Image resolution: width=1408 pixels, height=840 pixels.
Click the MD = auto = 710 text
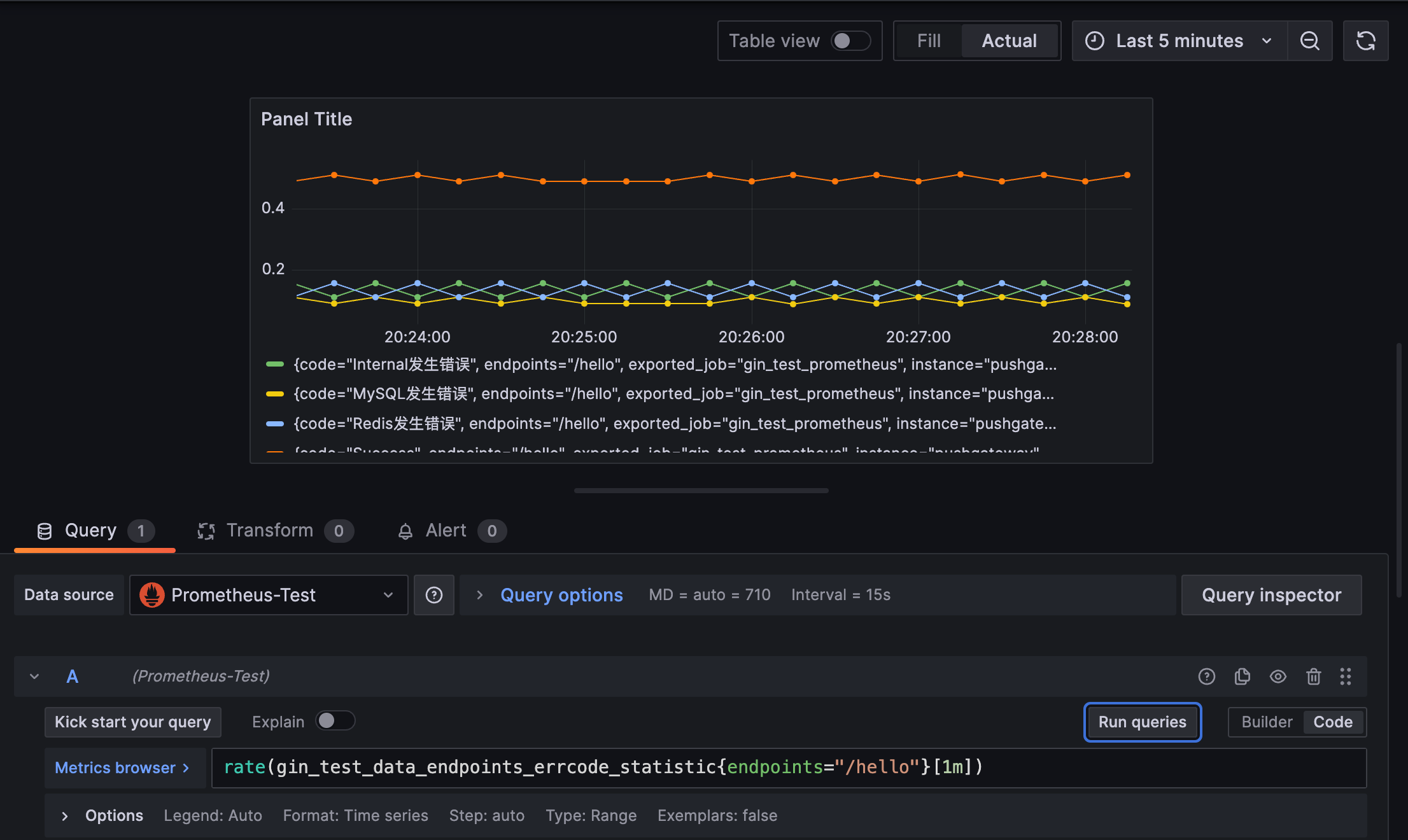709,595
